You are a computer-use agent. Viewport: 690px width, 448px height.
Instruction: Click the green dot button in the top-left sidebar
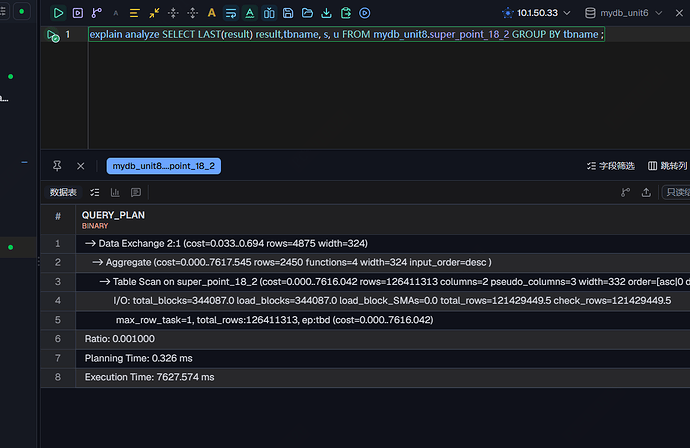pyautogui.click(x=22, y=11)
